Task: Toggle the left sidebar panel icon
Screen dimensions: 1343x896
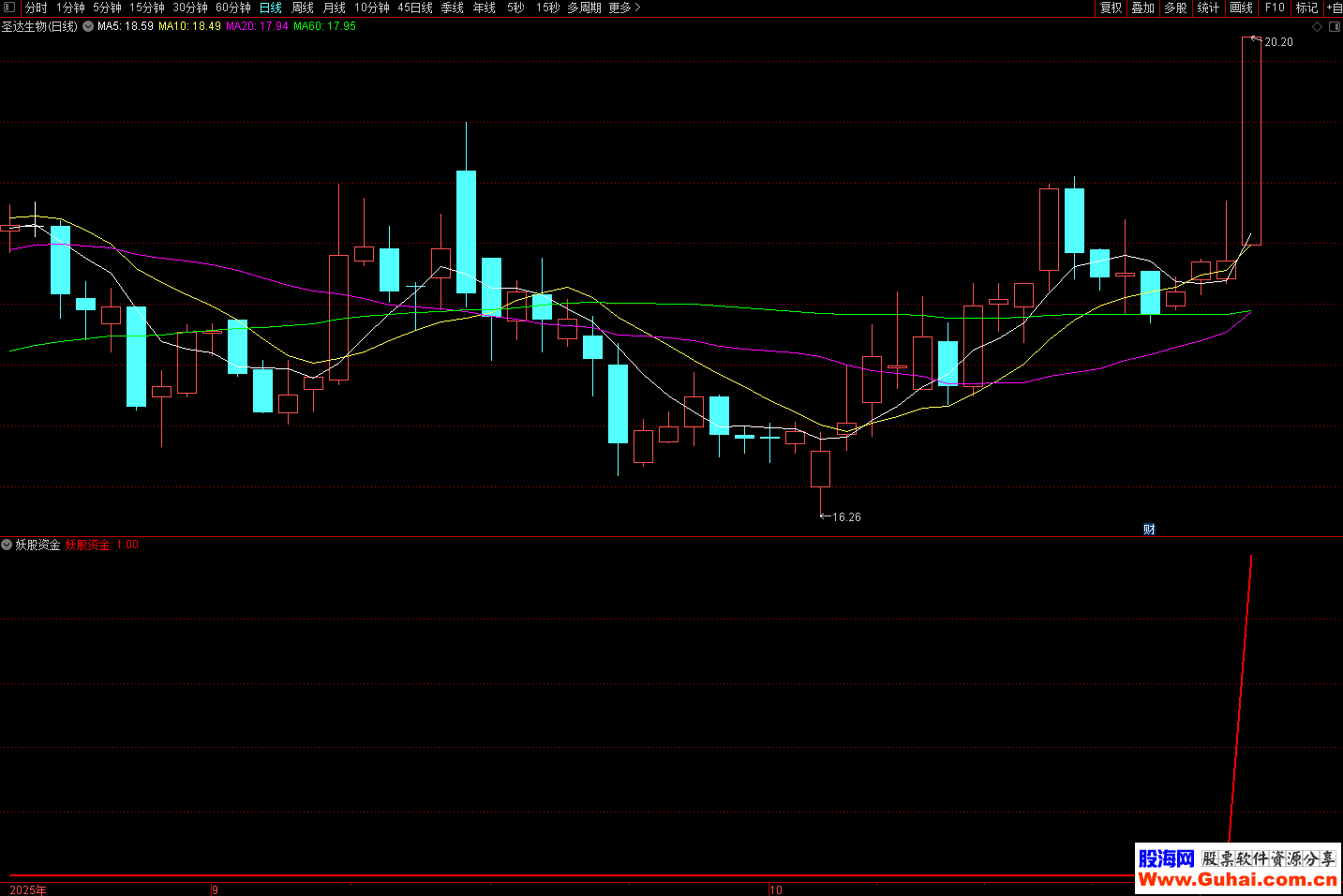Action: tap(9, 7)
